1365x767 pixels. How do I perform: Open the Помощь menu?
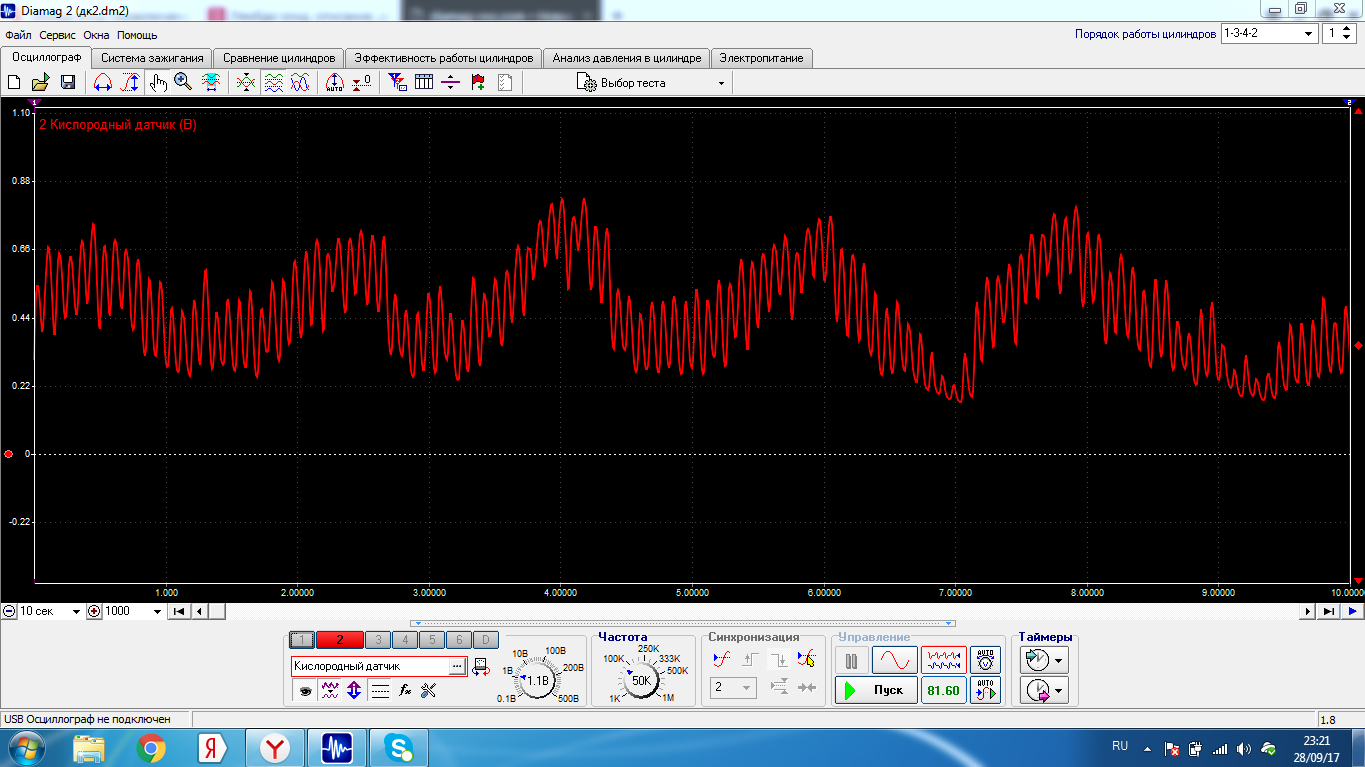(x=137, y=35)
